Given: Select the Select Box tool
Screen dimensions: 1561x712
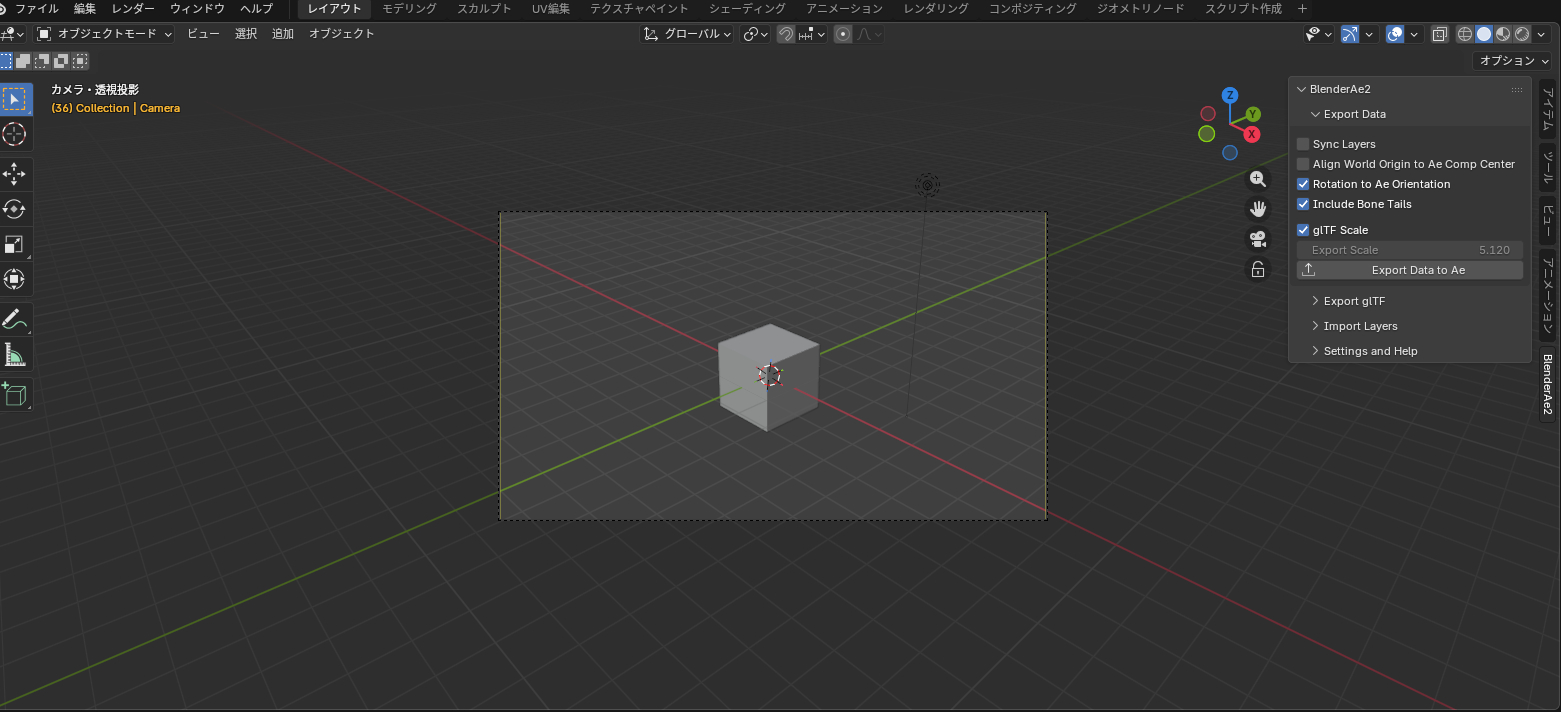Looking at the screenshot, I should click(15, 99).
